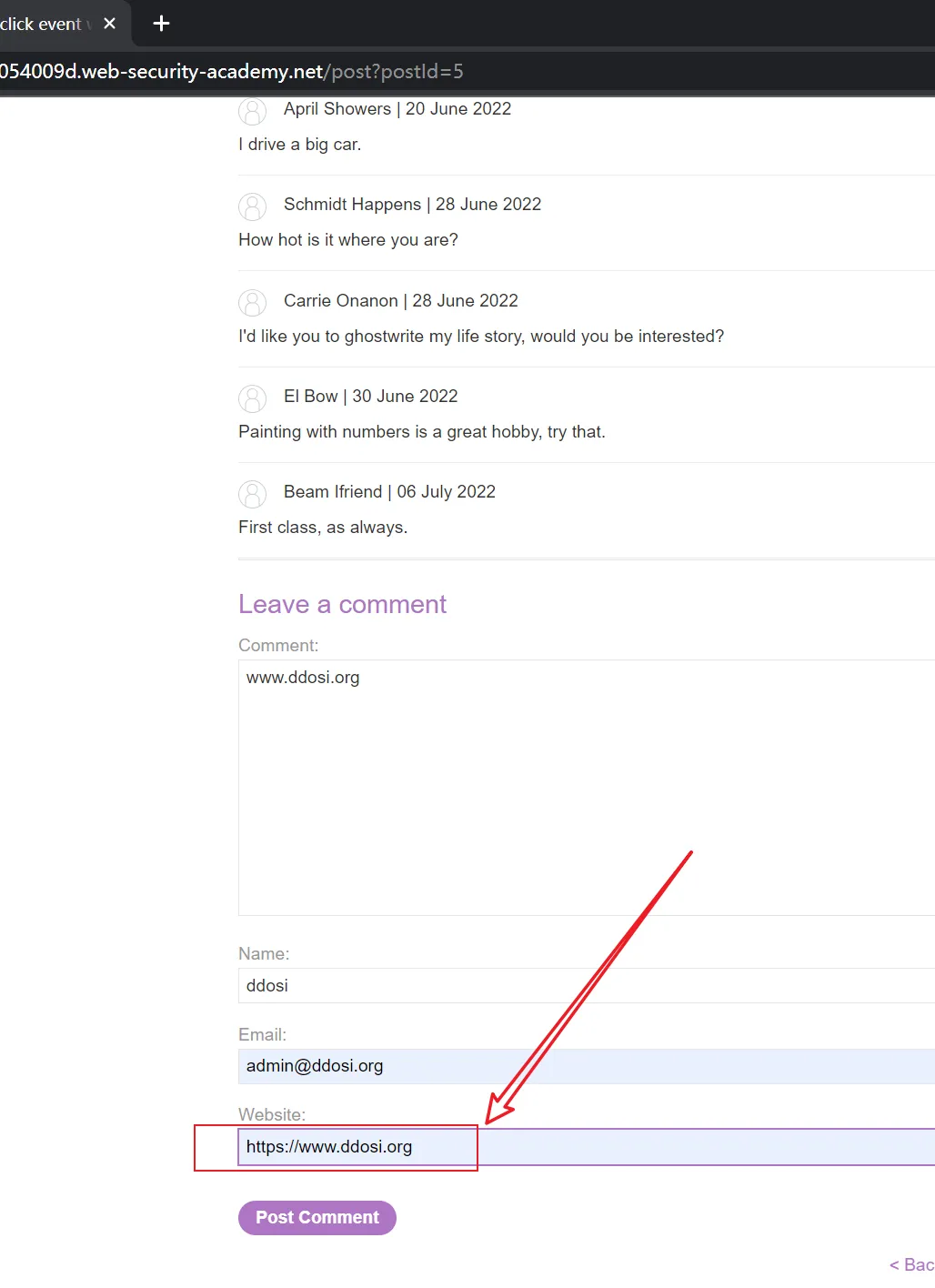The width and height of the screenshot is (935, 1288).
Task: Submit the form with Post Comment
Action: (317, 1218)
